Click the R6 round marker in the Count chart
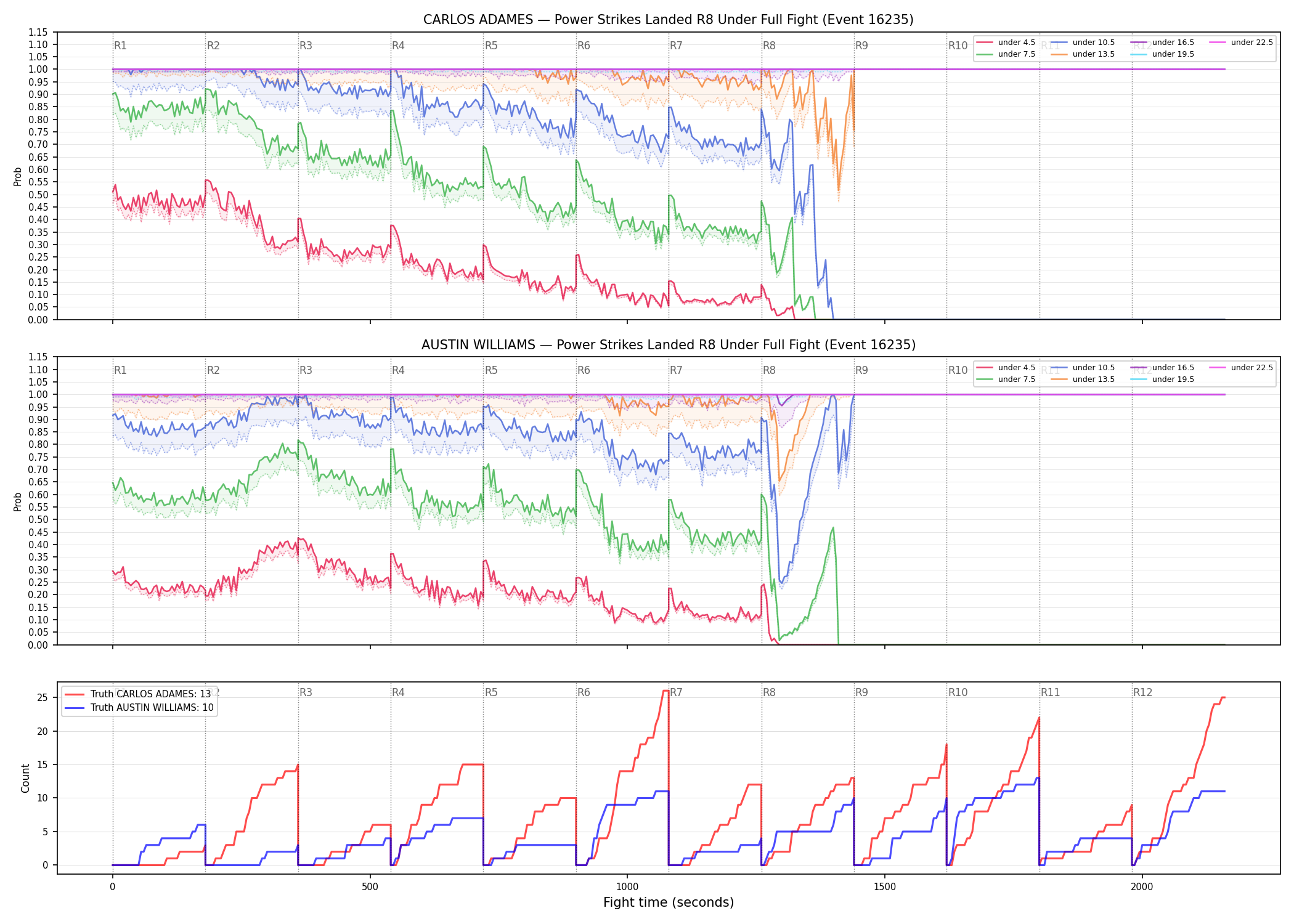The width and height of the screenshot is (1294, 924). click(584, 692)
